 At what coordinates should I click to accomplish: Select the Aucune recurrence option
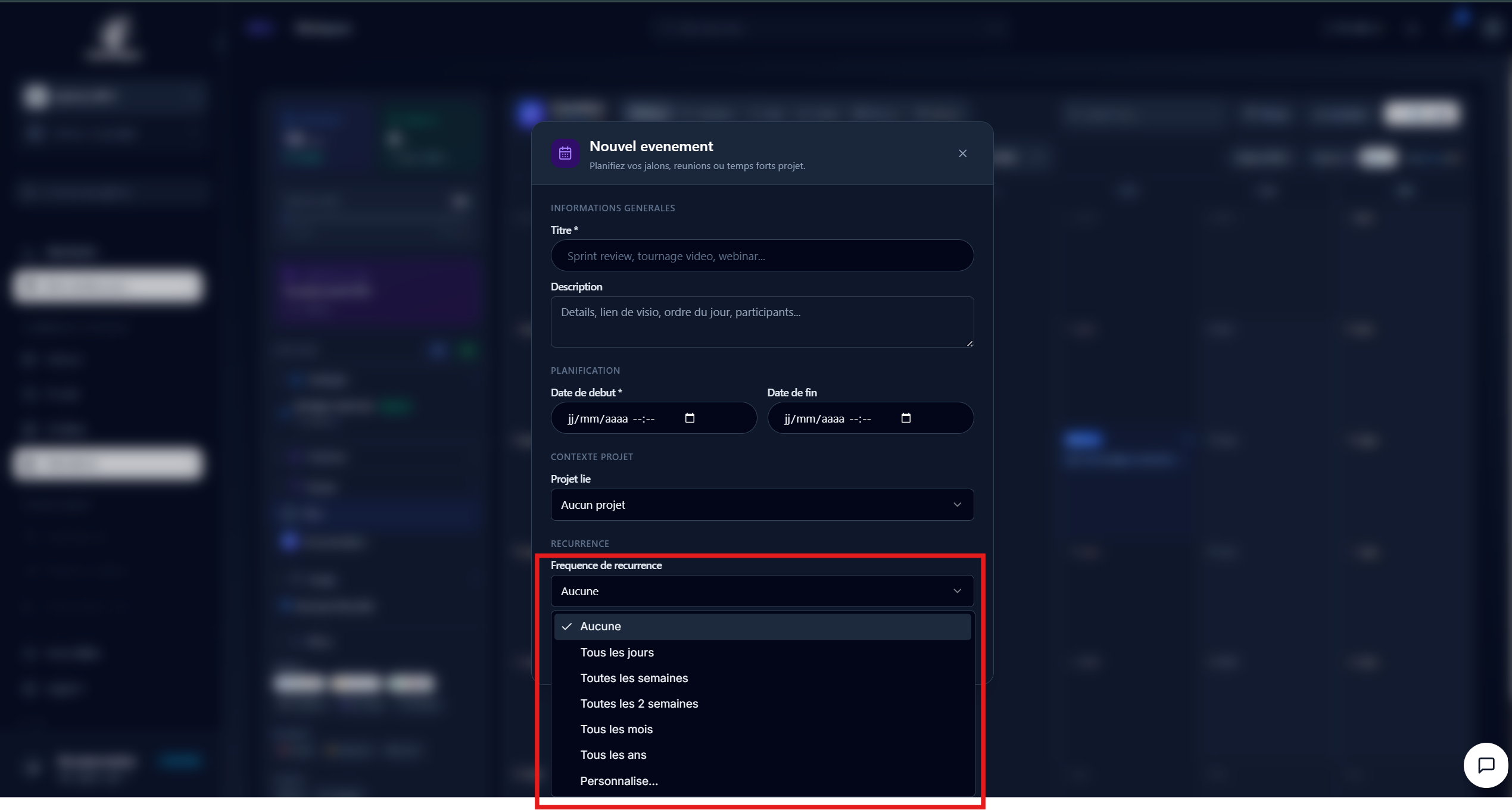(600, 626)
